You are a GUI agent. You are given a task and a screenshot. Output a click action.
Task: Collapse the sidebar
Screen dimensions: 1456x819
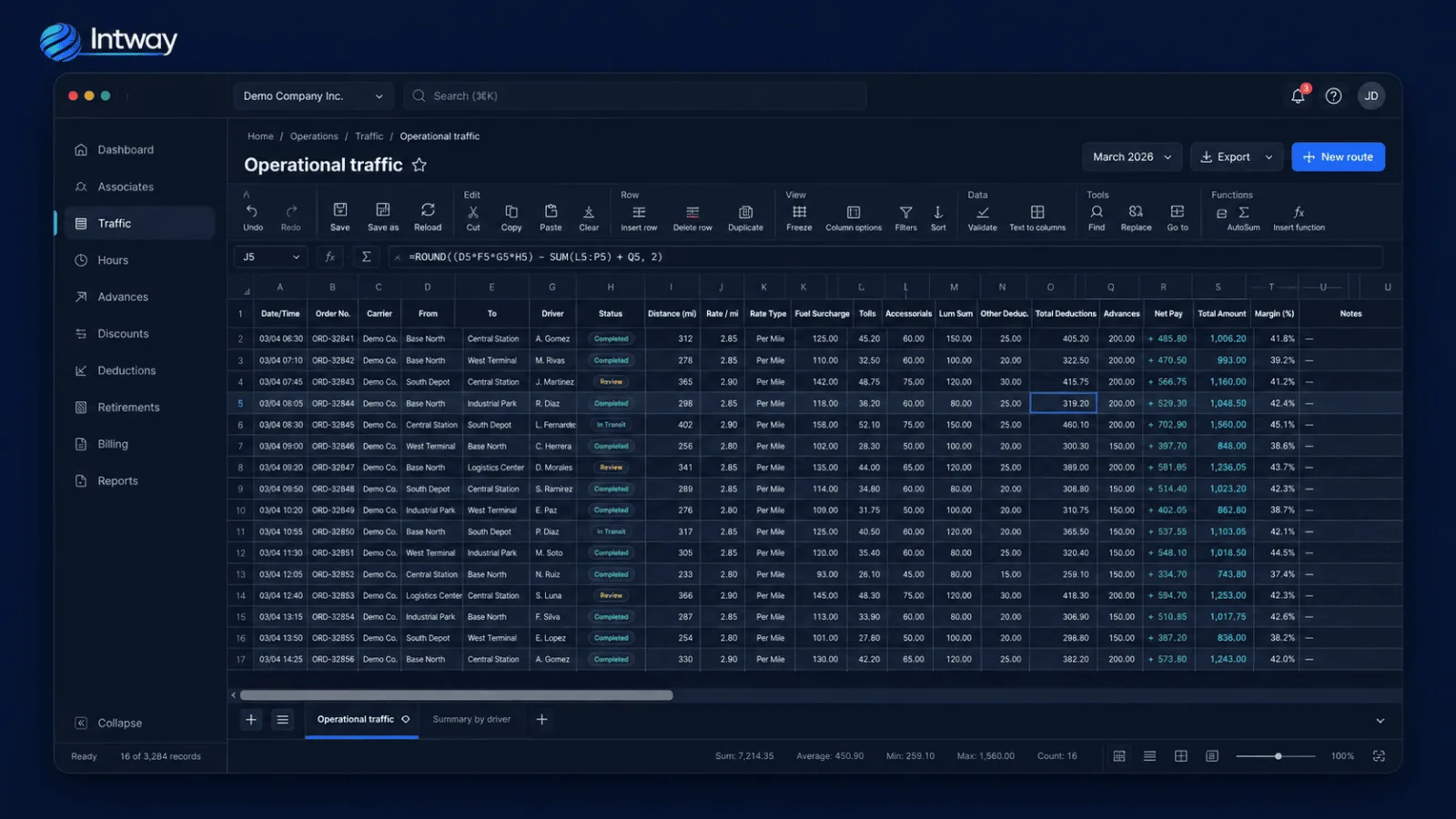(x=108, y=723)
